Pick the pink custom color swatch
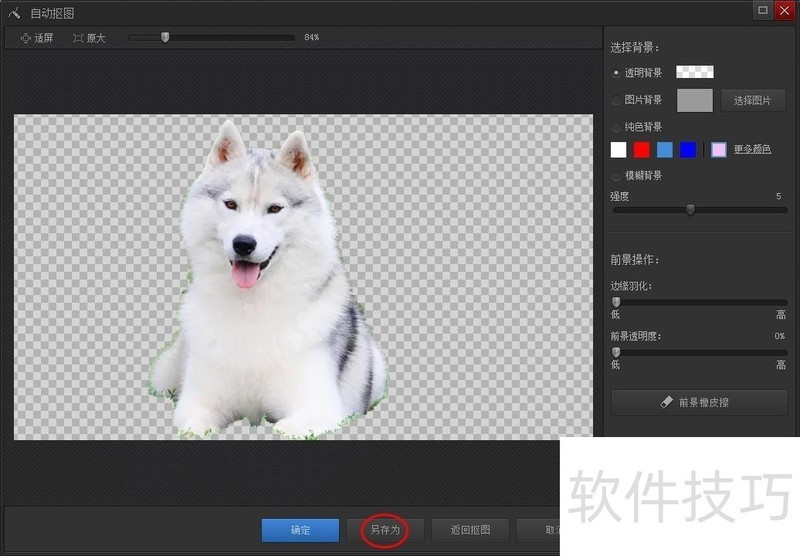This screenshot has height=556, width=800. click(719, 150)
